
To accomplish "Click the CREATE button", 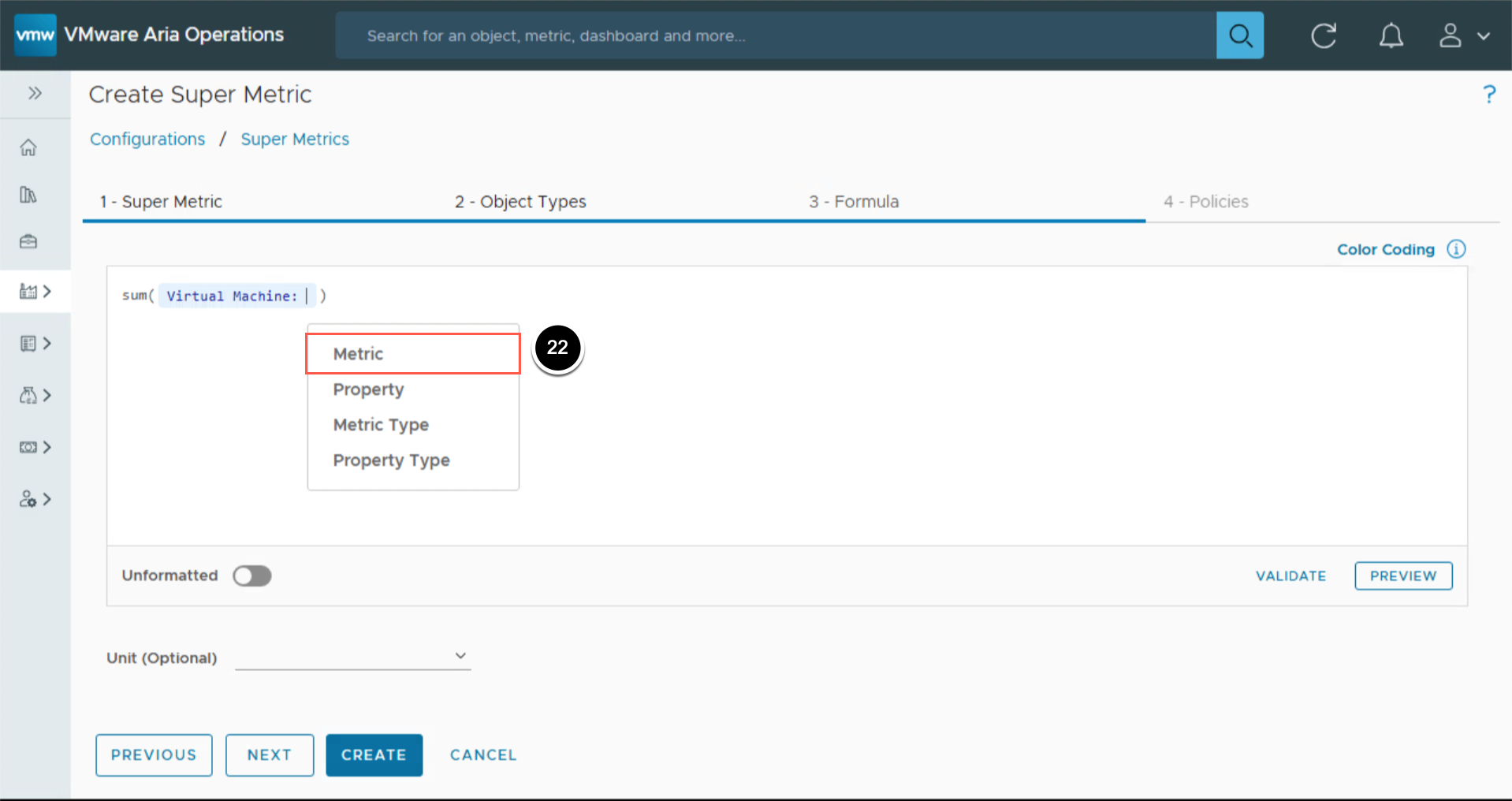I will [x=374, y=754].
